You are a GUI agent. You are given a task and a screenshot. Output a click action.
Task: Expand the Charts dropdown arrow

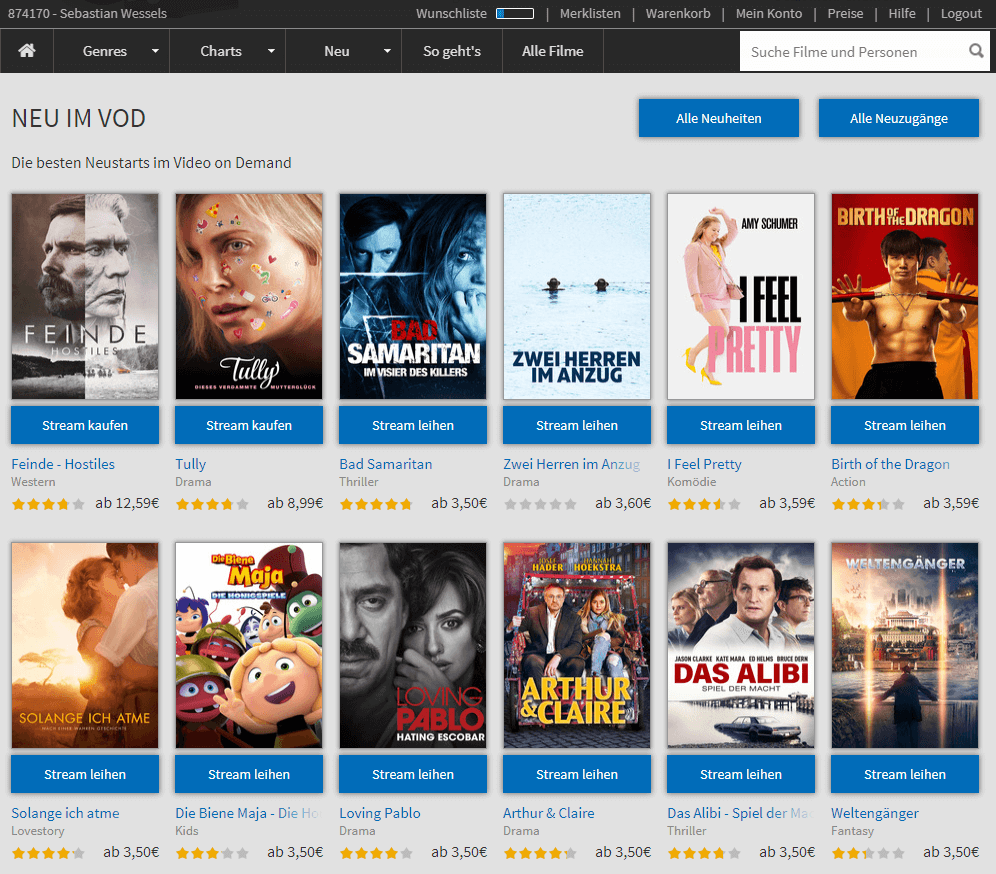pos(271,51)
